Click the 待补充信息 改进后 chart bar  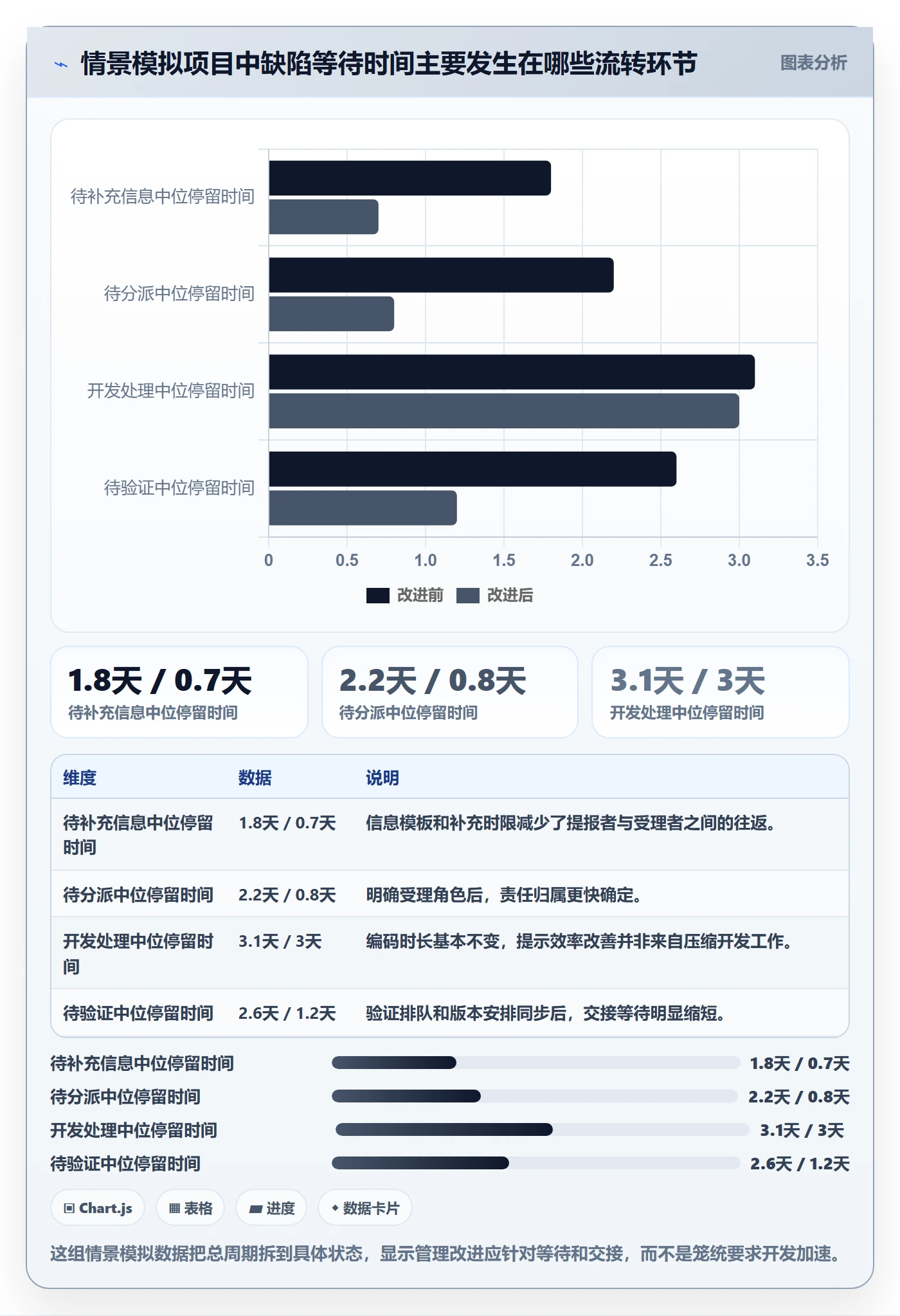[323, 217]
